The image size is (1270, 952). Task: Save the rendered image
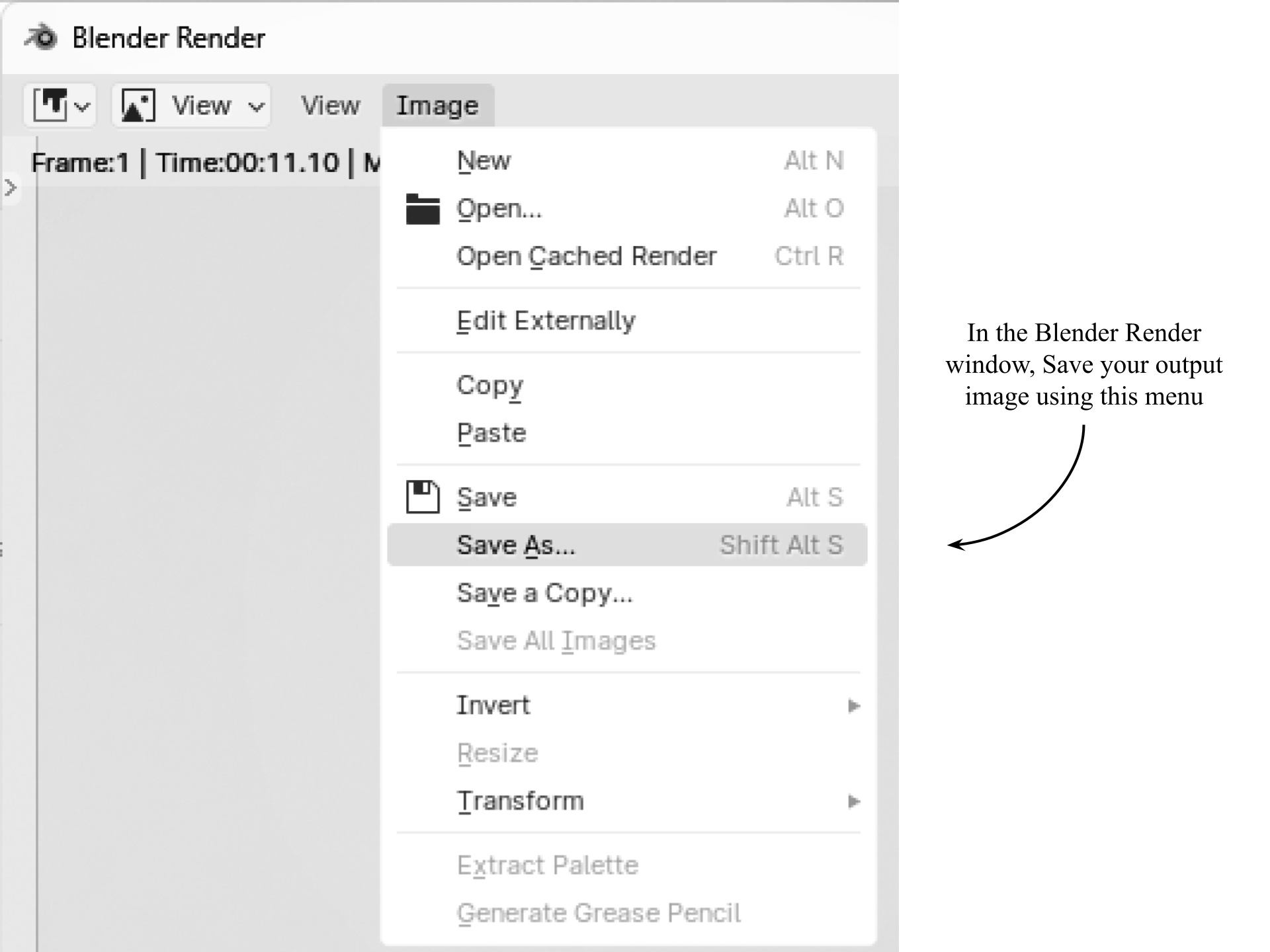[486, 496]
